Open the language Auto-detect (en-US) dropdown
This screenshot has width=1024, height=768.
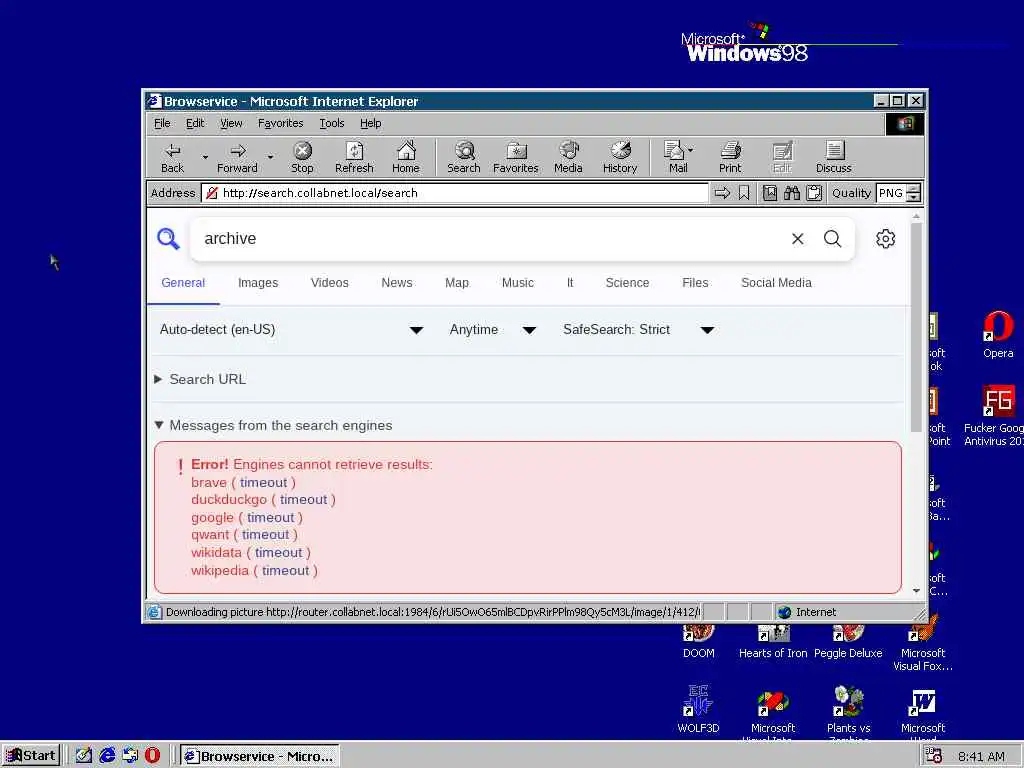tap(291, 330)
